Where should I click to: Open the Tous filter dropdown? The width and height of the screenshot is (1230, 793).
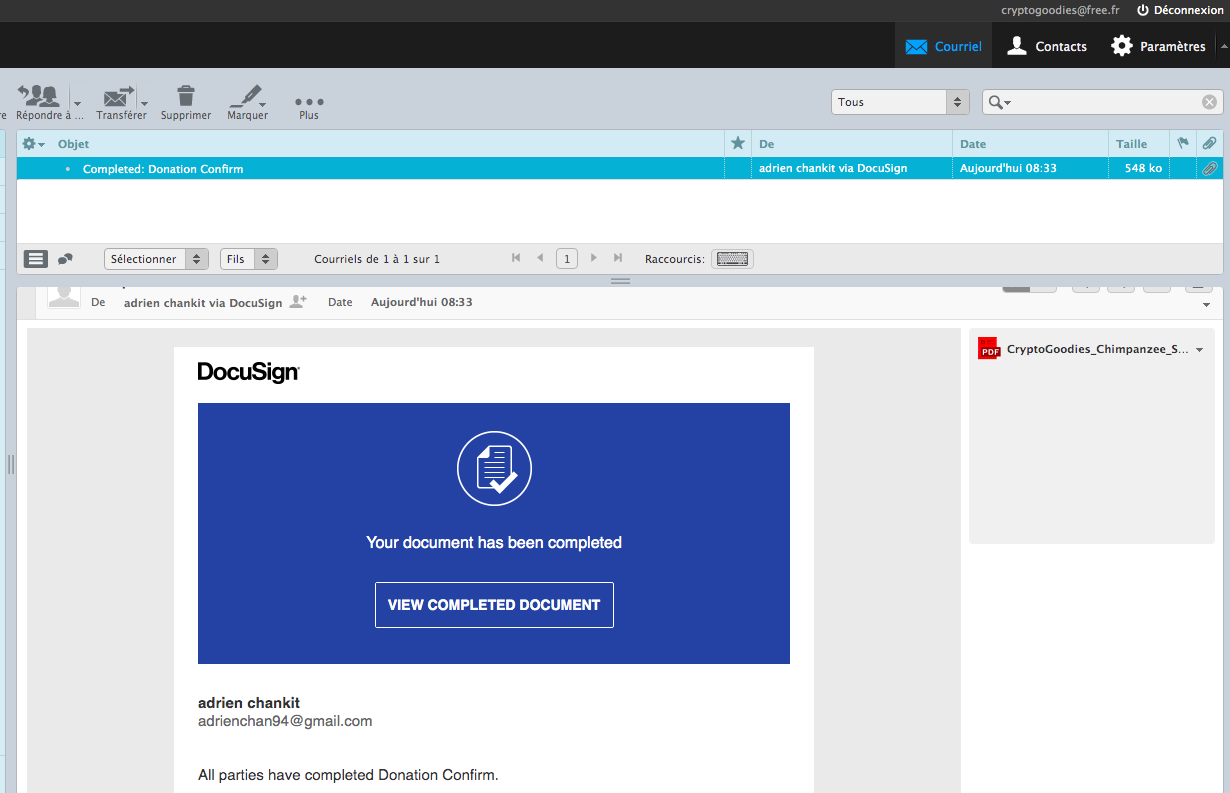tap(900, 102)
